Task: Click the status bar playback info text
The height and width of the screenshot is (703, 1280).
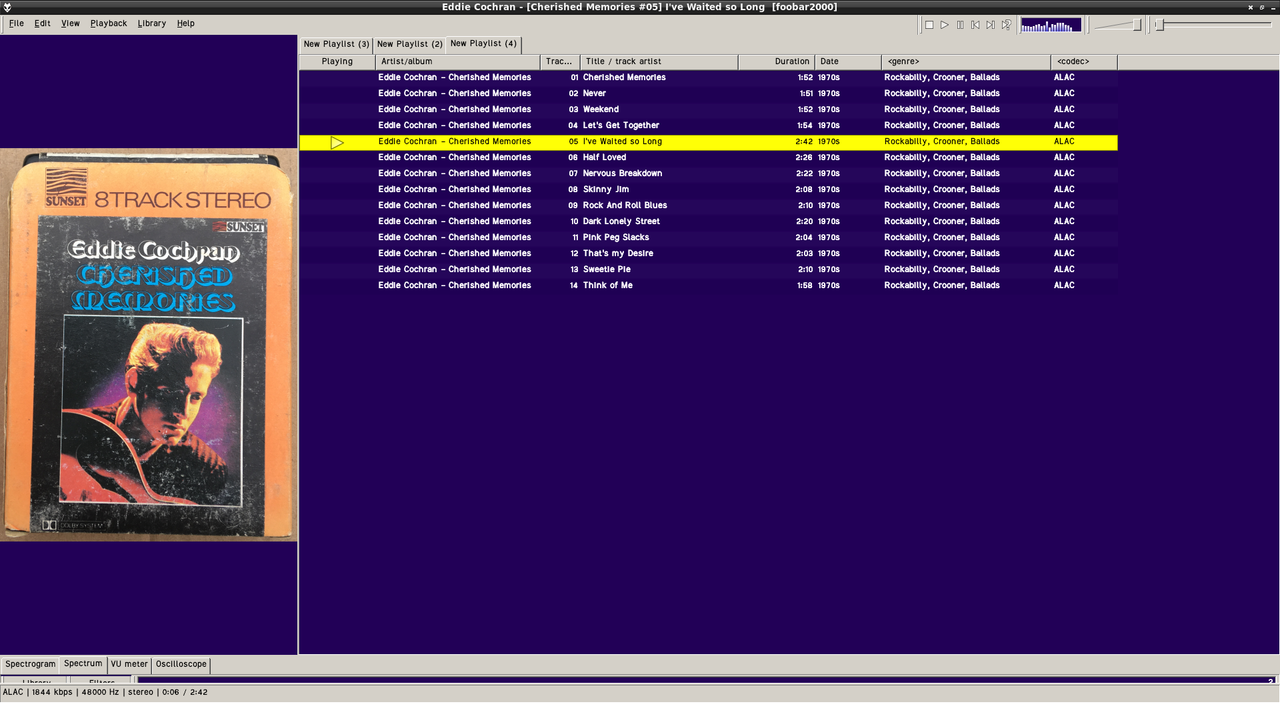Action: coord(105,692)
